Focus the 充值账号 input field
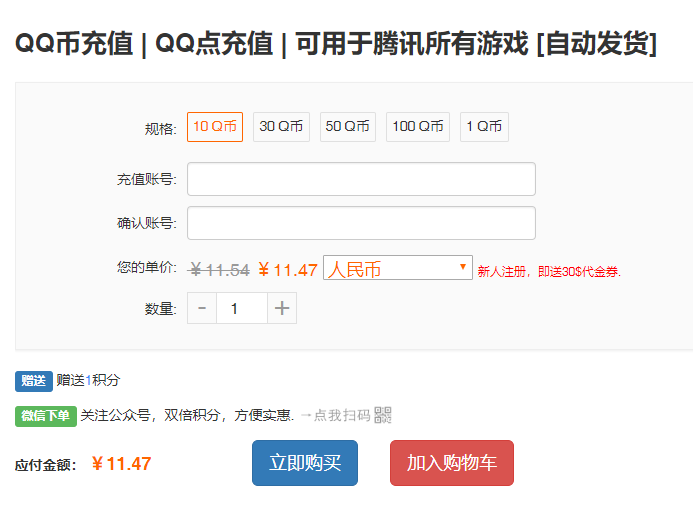This screenshot has width=693, height=507. point(361,179)
